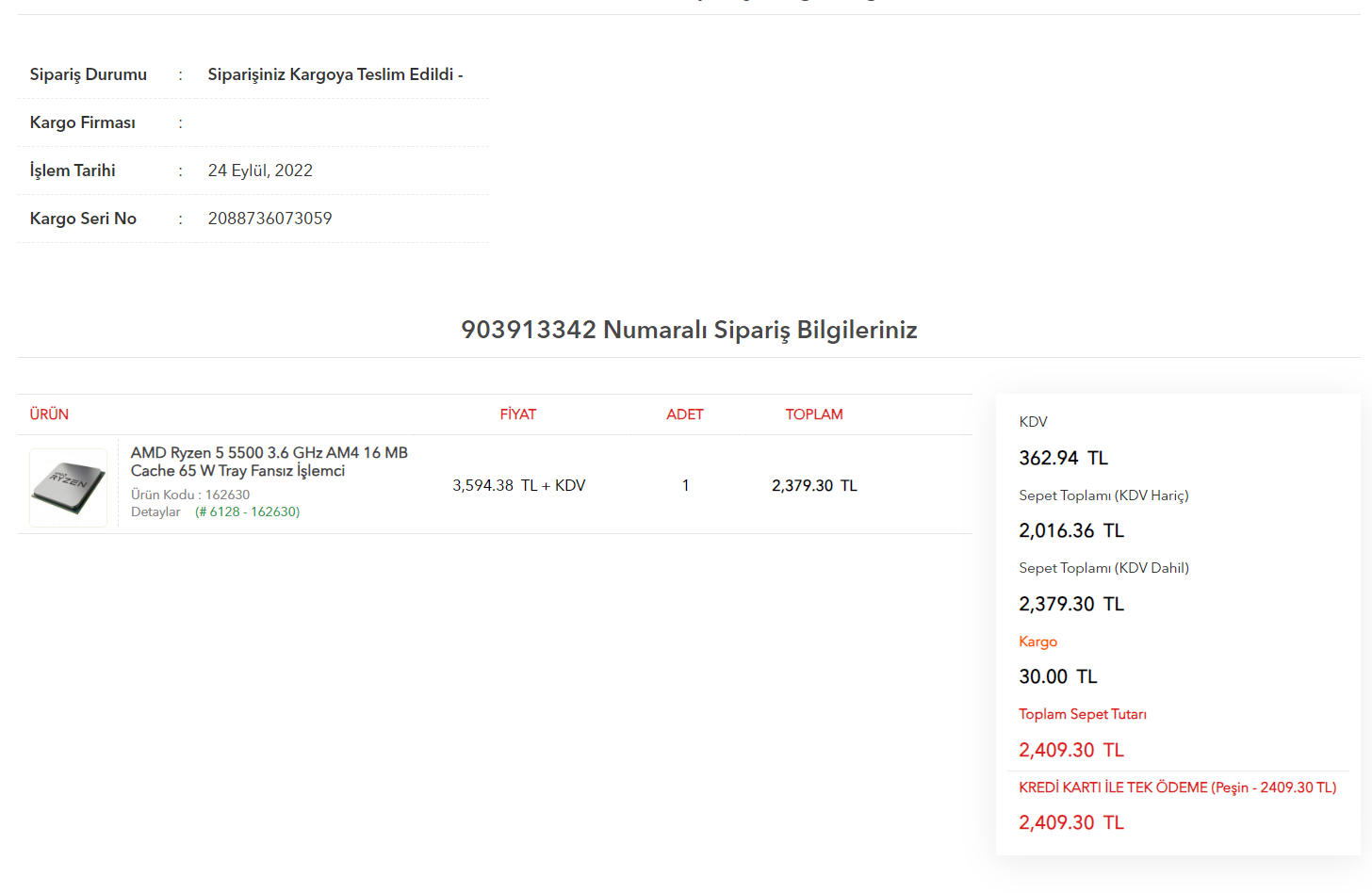Click the İşlem Tarihi date 24 Eylül, 2022
This screenshot has height=893, width=1372.
[x=260, y=170]
